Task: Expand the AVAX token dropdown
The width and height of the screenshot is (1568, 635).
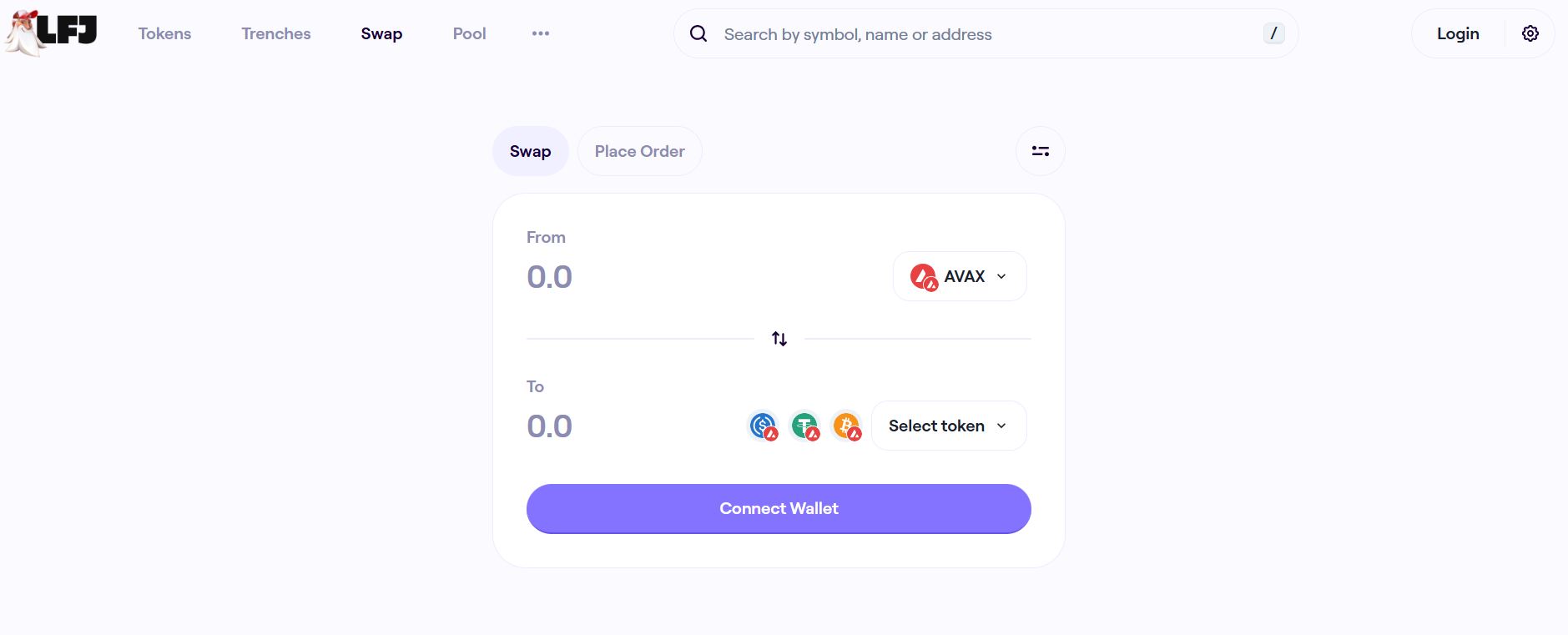Action: 960,276
